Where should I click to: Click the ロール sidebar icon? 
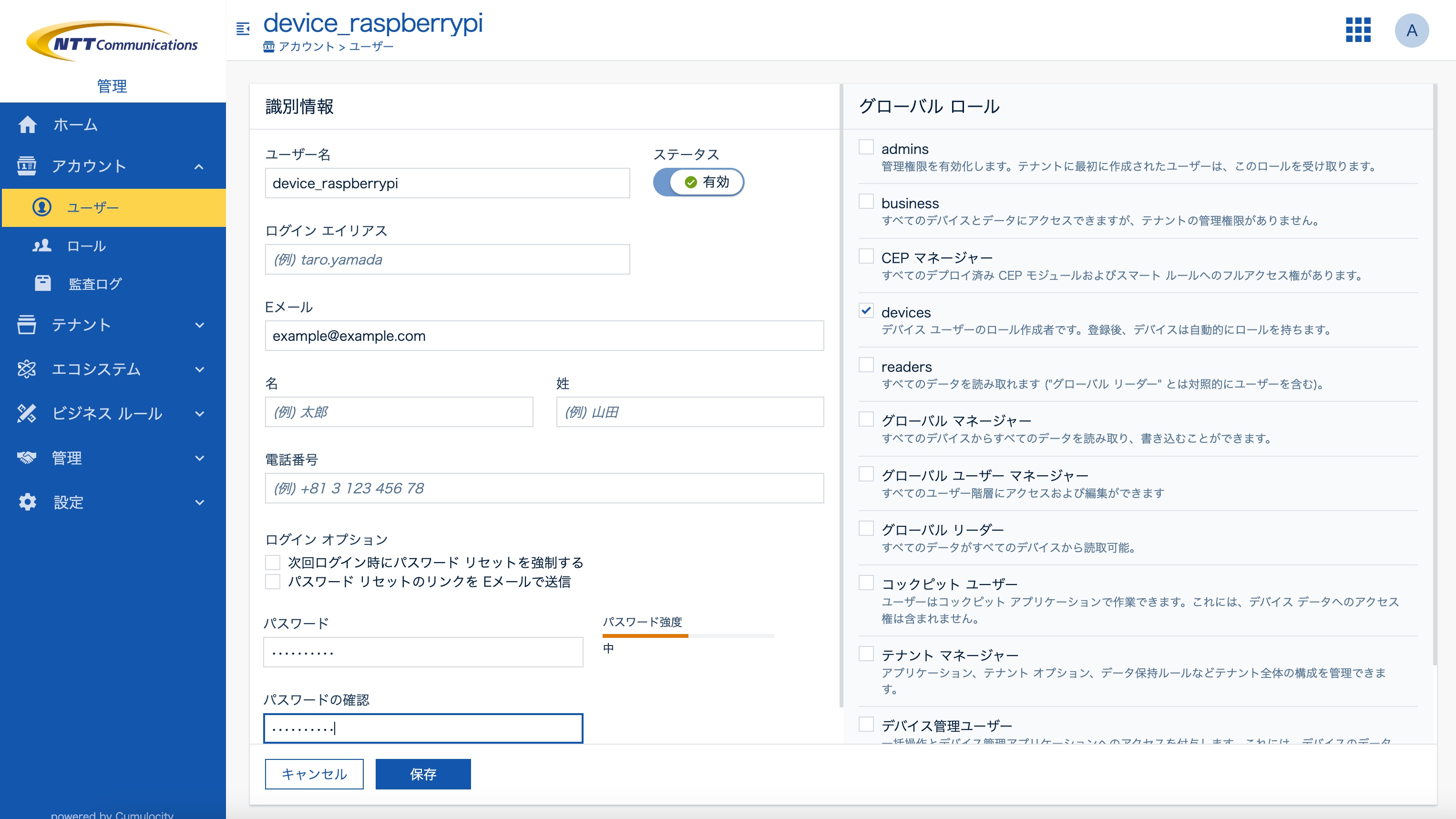(x=41, y=245)
